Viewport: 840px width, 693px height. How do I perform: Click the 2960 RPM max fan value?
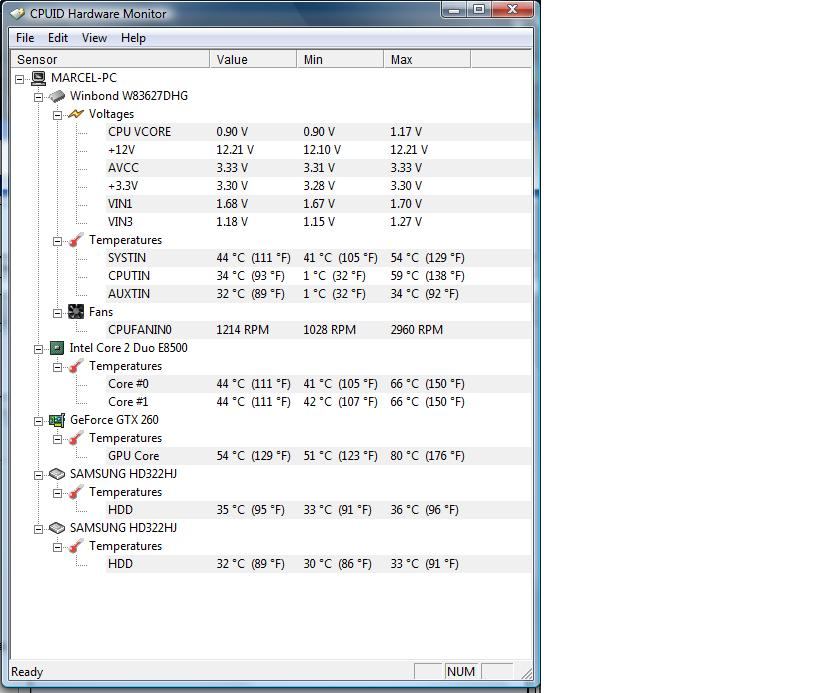[417, 330]
